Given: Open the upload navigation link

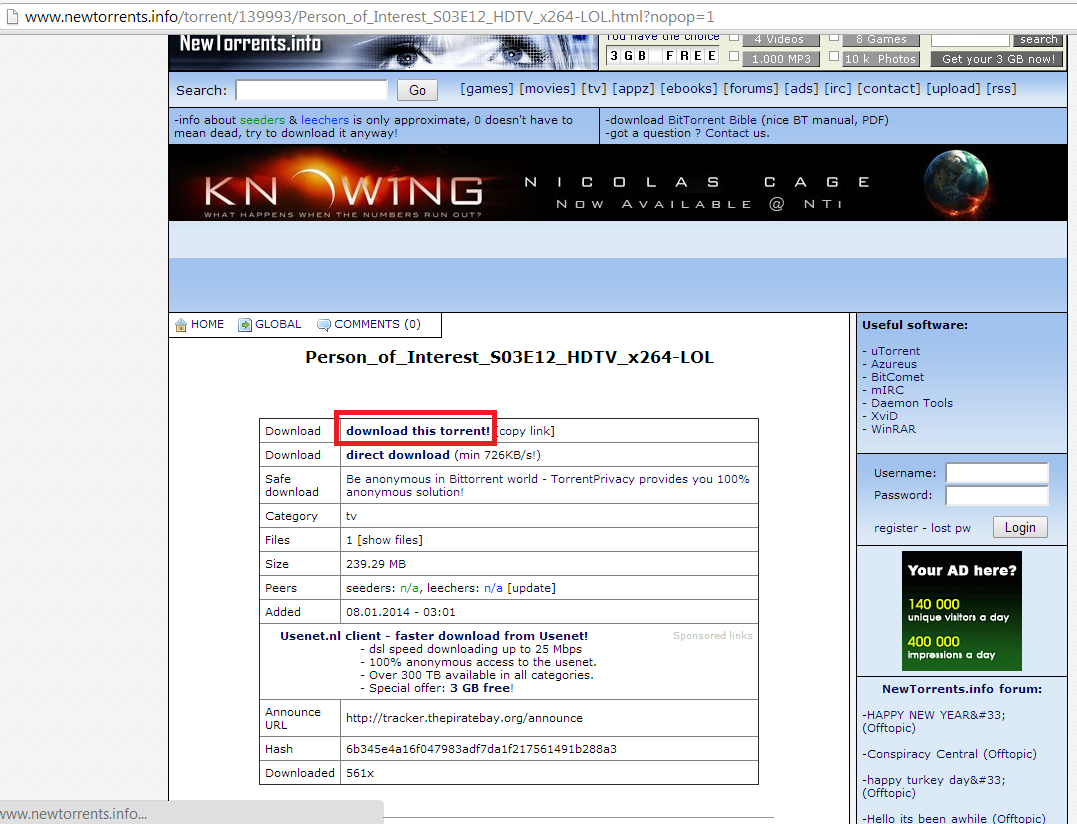Looking at the screenshot, I should (953, 89).
